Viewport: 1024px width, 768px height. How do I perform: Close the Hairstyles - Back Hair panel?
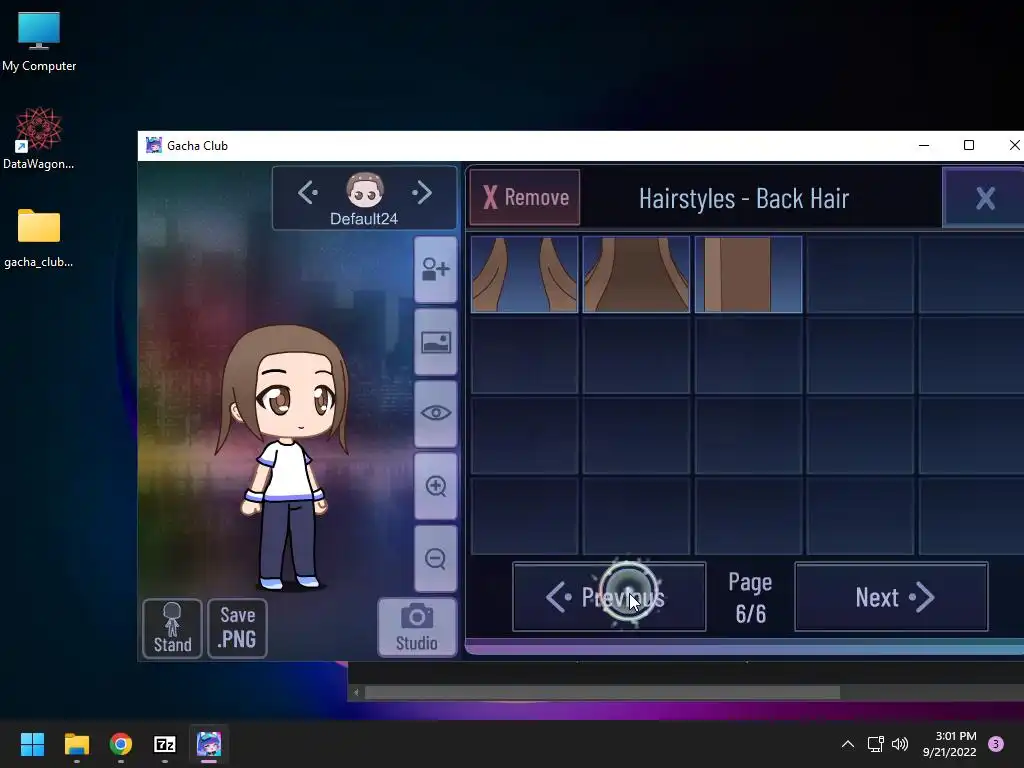coord(984,198)
